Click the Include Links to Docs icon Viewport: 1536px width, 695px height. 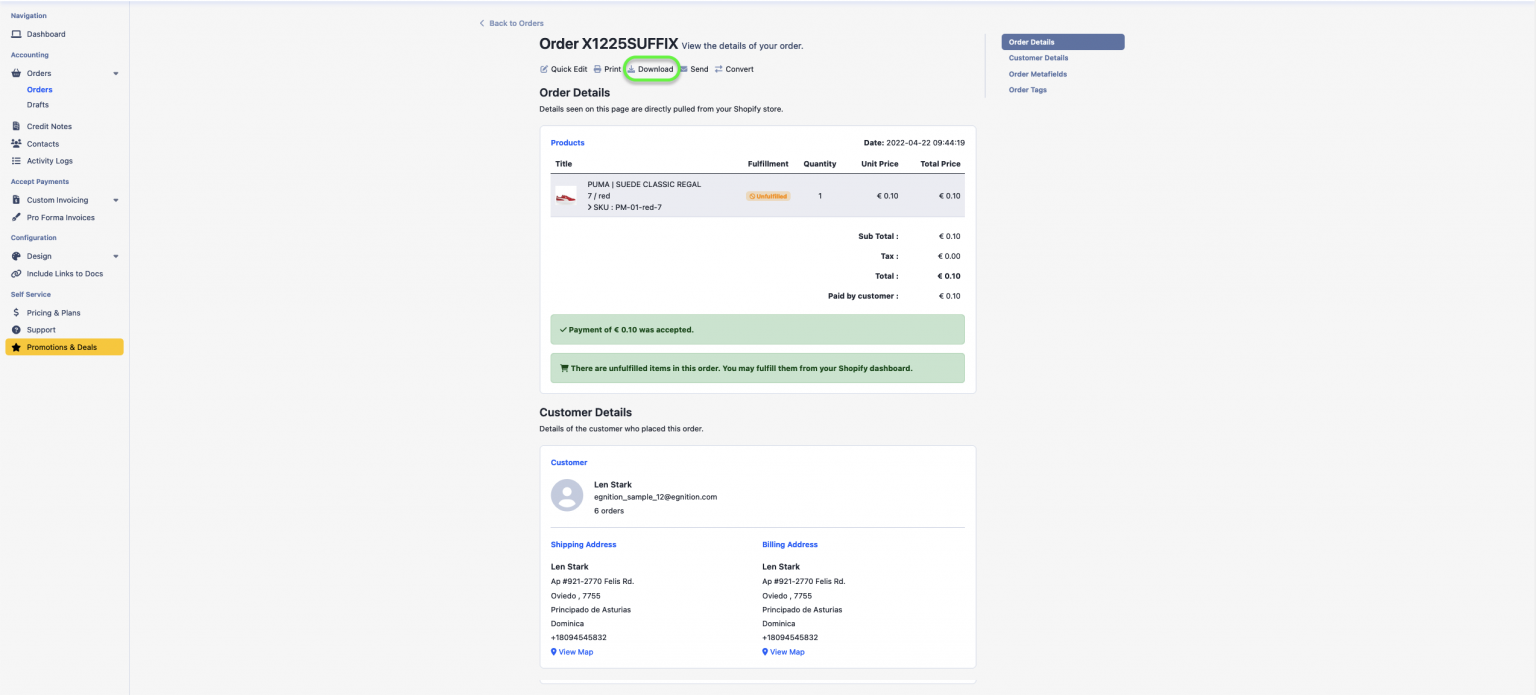14,273
